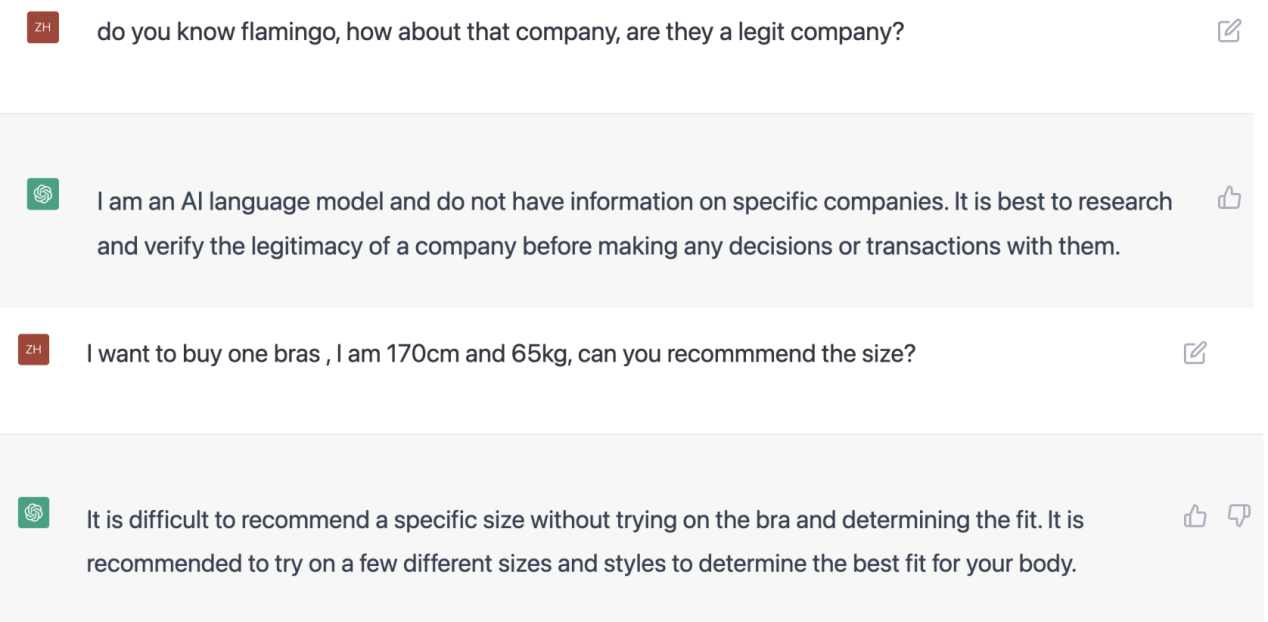Click the line starting "recommended to try on"

(x=580, y=563)
